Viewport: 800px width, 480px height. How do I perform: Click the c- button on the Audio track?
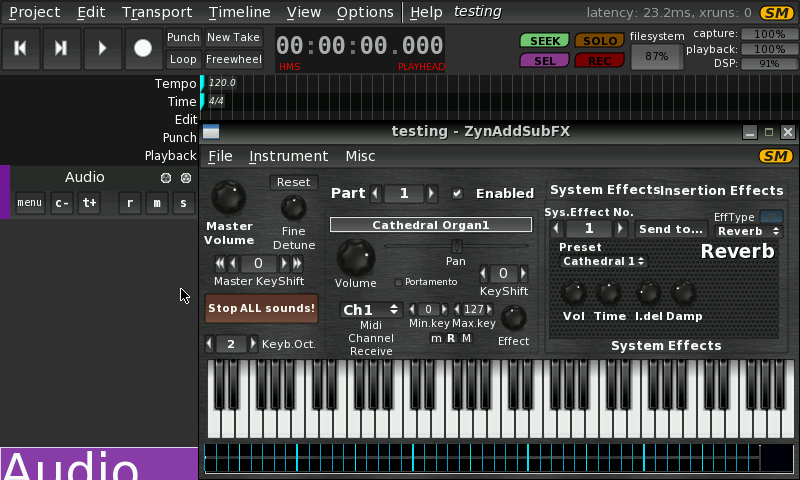[x=62, y=203]
